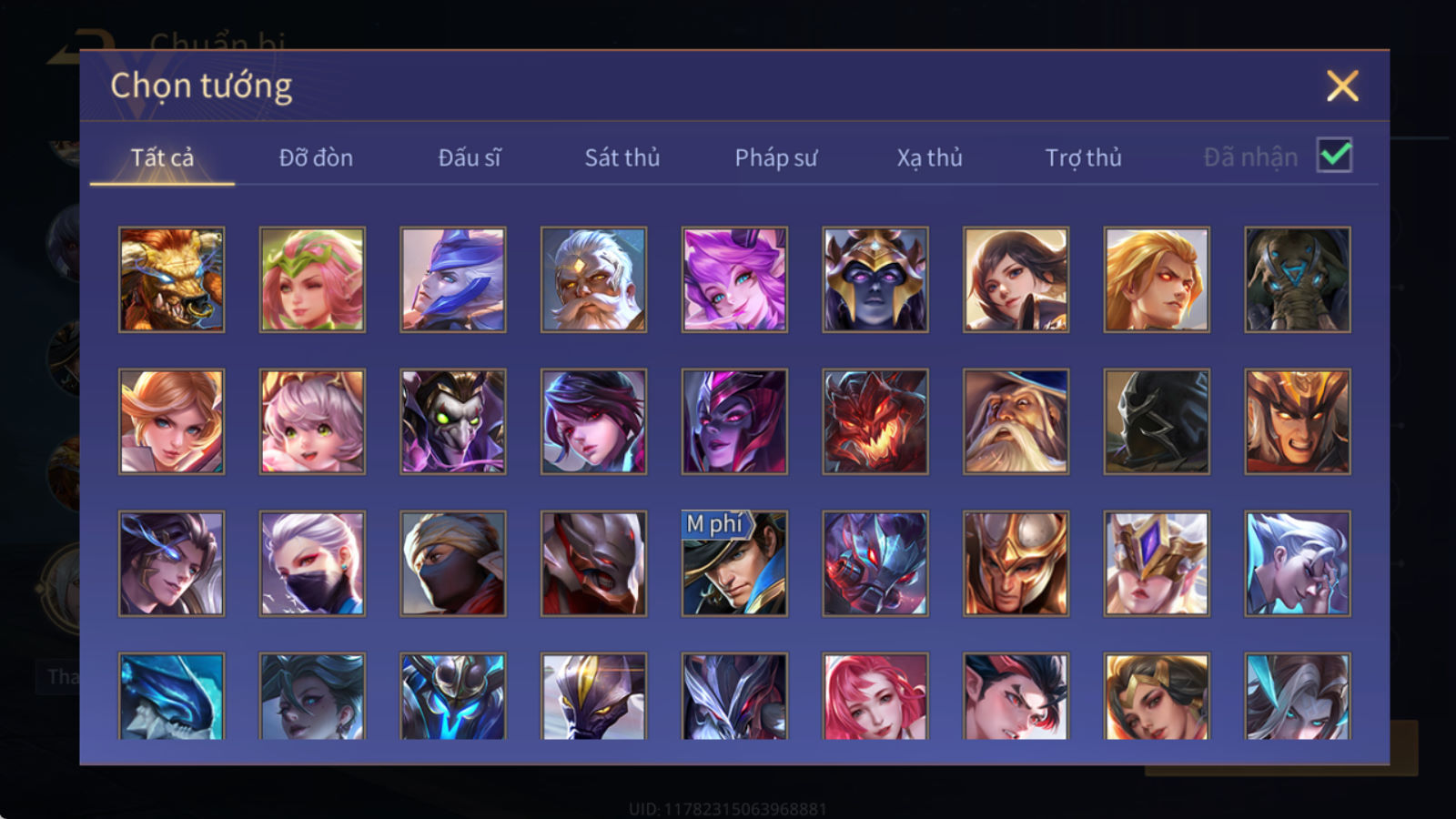Select the purple-haired girl hero portrait
Screen dimensions: 1456x819
(x=734, y=279)
